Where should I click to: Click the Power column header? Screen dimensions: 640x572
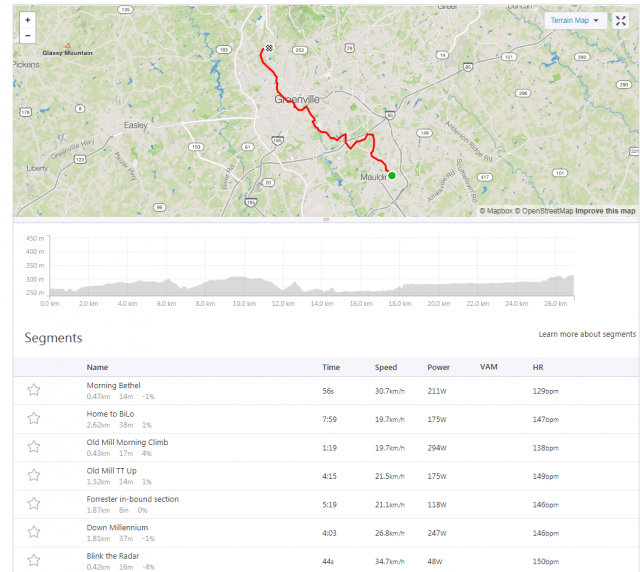coord(438,367)
